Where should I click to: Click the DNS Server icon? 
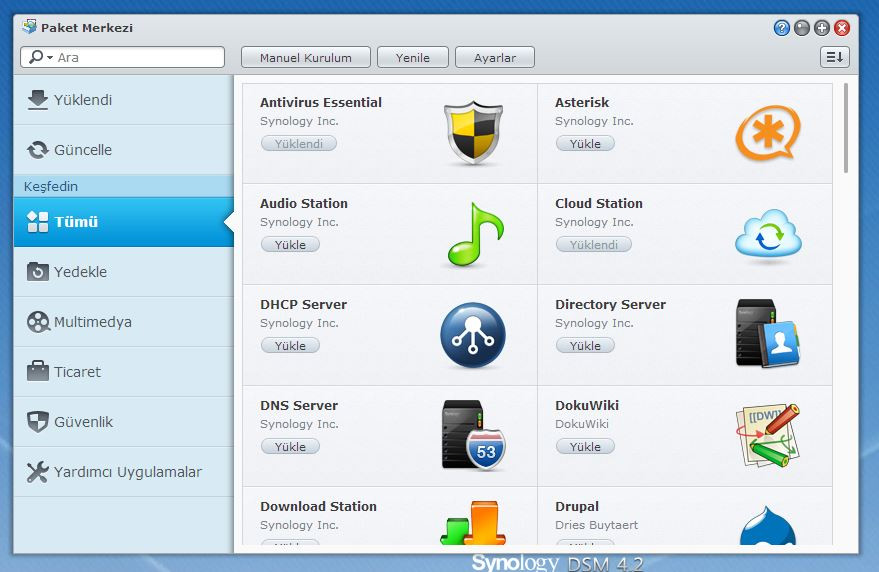click(x=473, y=436)
